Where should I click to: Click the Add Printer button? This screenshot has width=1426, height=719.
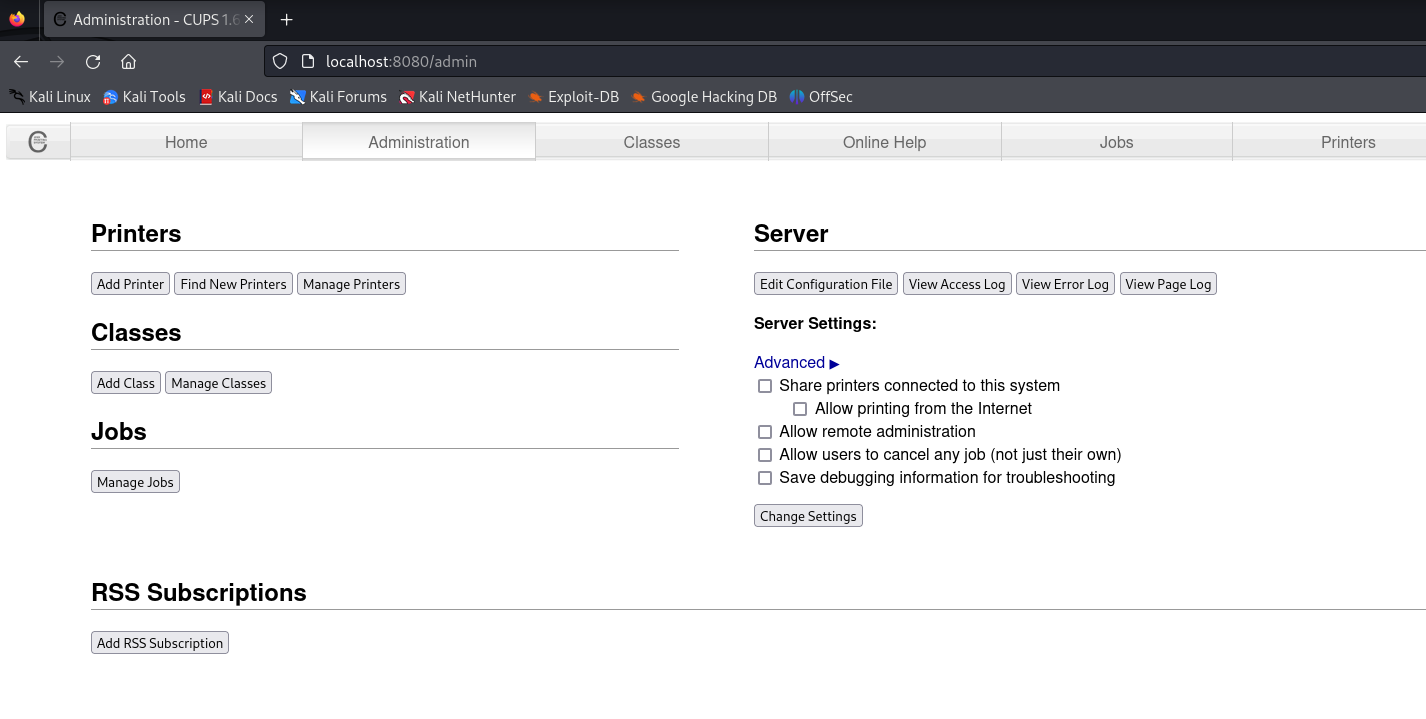tap(130, 284)
